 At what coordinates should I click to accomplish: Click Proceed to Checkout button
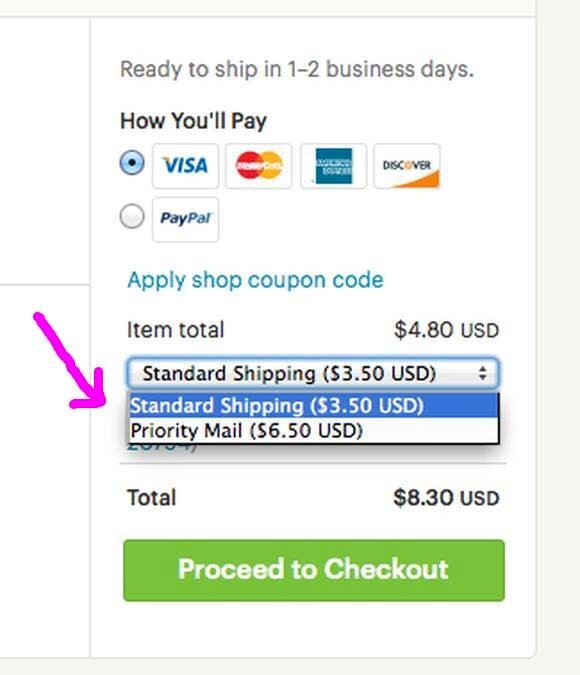point(314,570)
